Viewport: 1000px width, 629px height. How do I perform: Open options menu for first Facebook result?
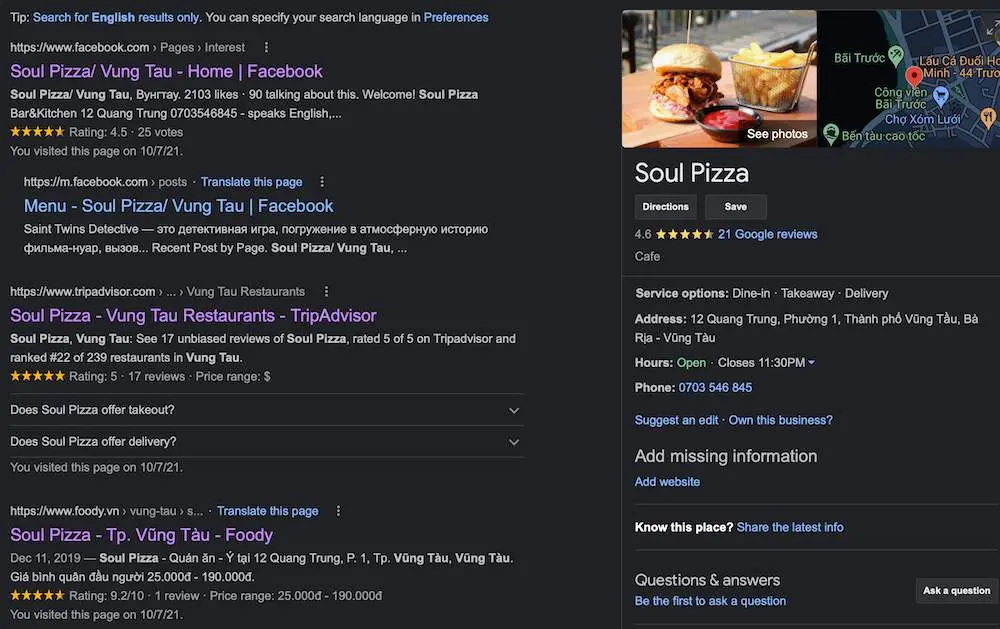266,47
